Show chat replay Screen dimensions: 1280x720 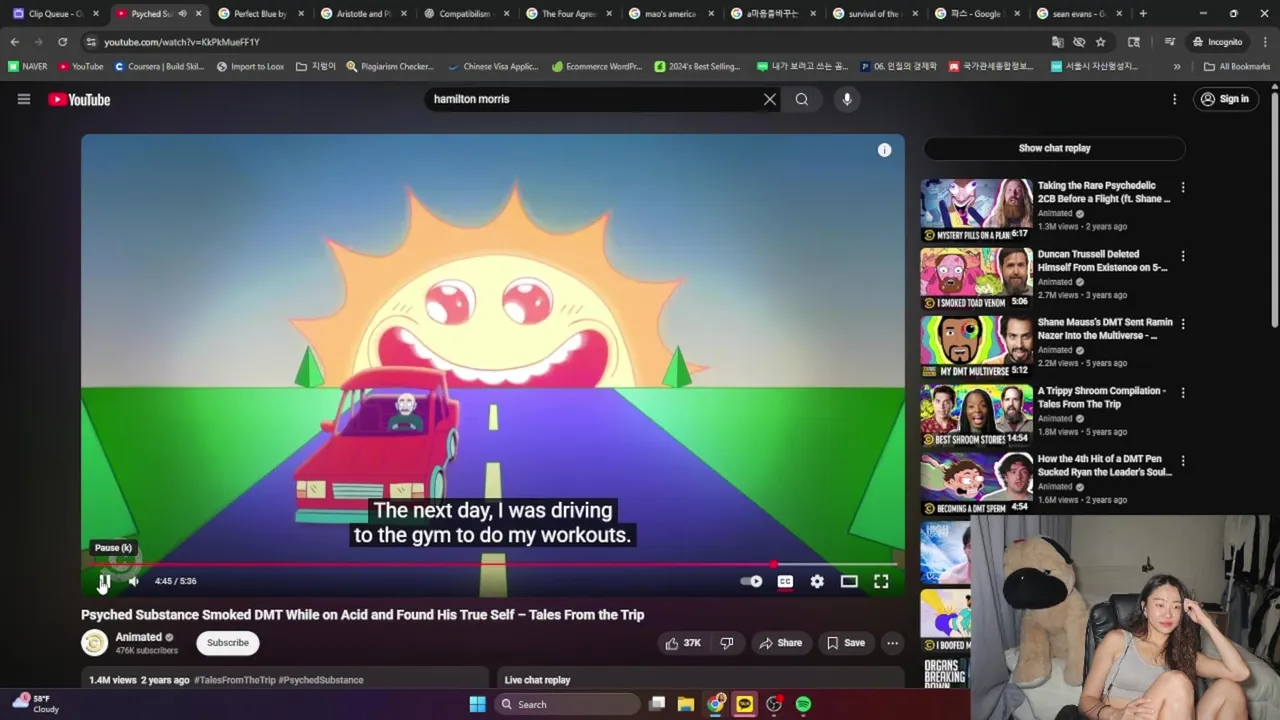[1054, 148]
